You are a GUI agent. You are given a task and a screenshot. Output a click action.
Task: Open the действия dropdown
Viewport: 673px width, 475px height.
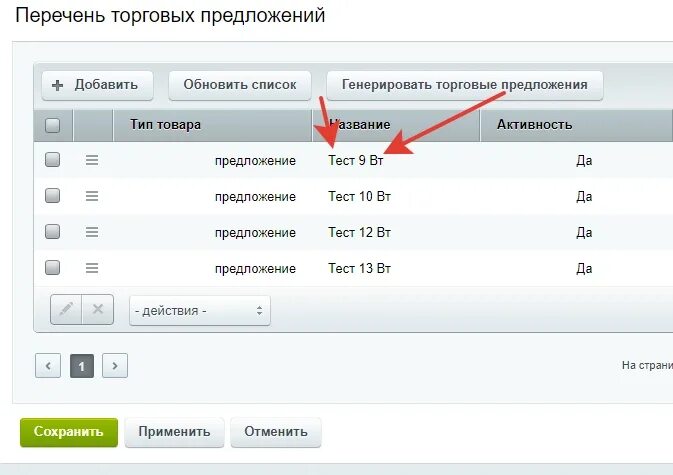[x=200, y=311]
